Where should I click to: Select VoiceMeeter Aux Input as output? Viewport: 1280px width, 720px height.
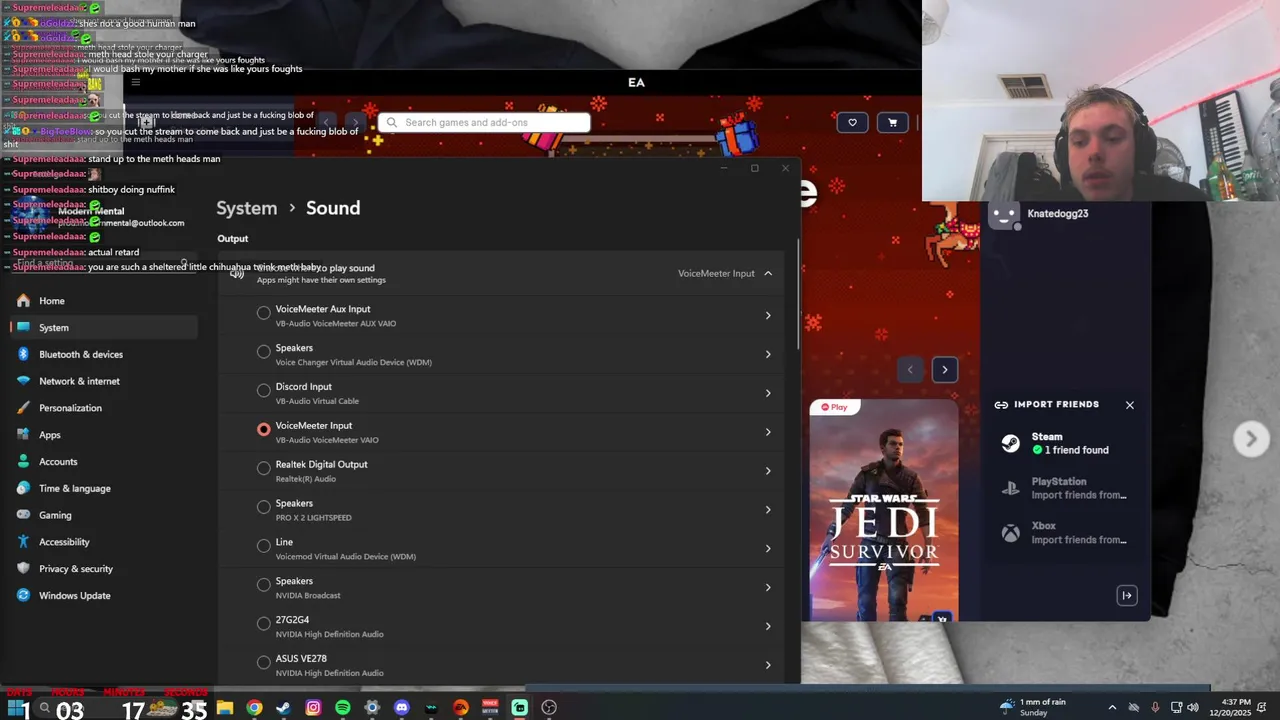click(x=264, y=313)
